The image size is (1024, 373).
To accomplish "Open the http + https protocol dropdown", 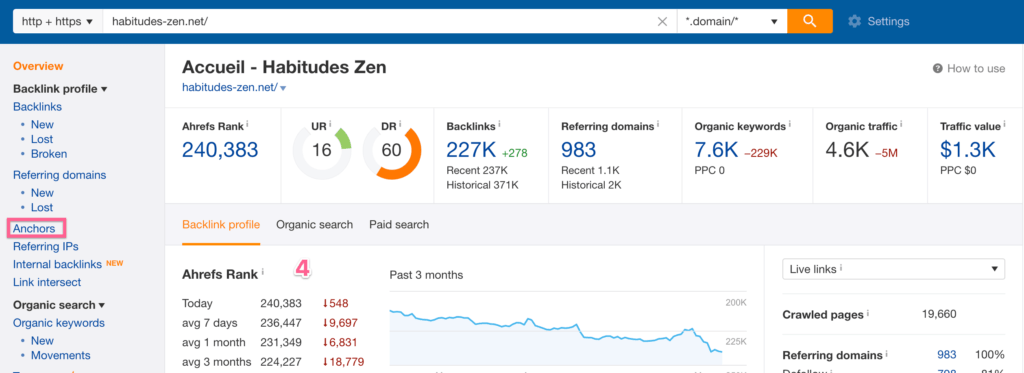I will (x=57, y=22).
